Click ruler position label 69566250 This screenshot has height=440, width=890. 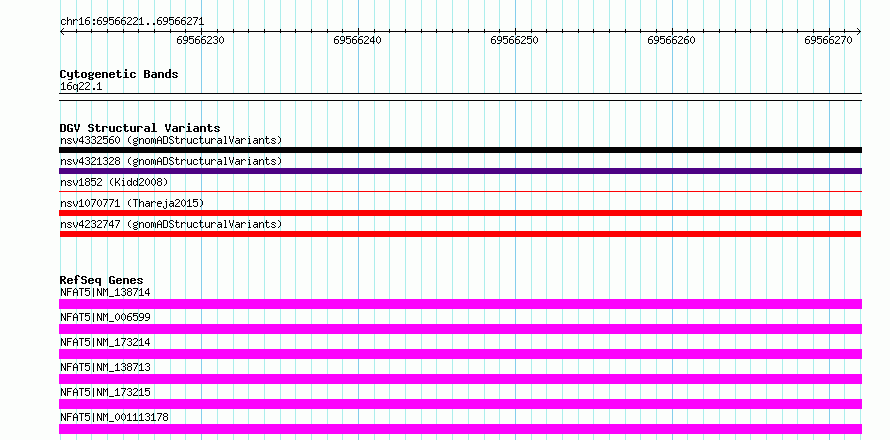coord(514,40)
